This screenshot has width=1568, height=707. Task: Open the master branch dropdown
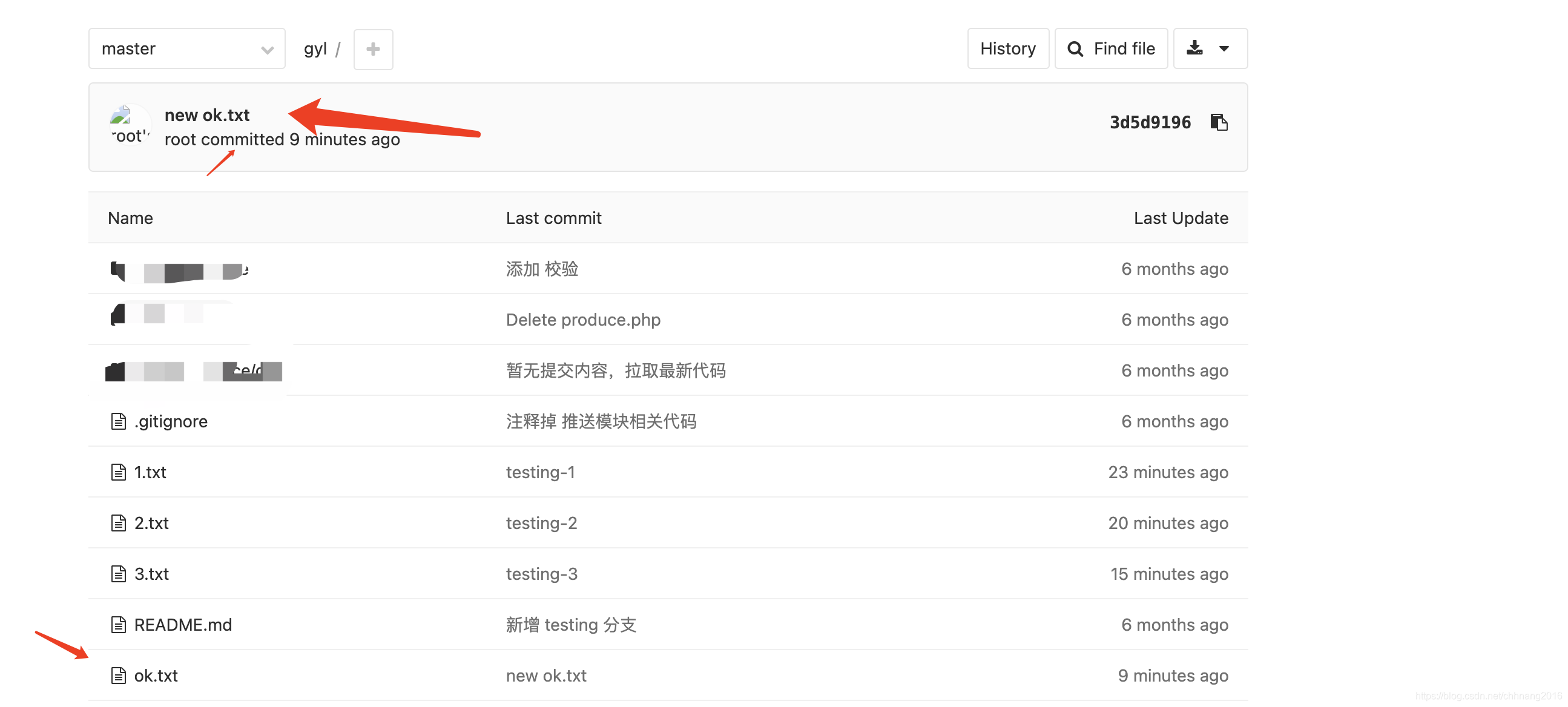pyautogui.click(x=187, y=48)
